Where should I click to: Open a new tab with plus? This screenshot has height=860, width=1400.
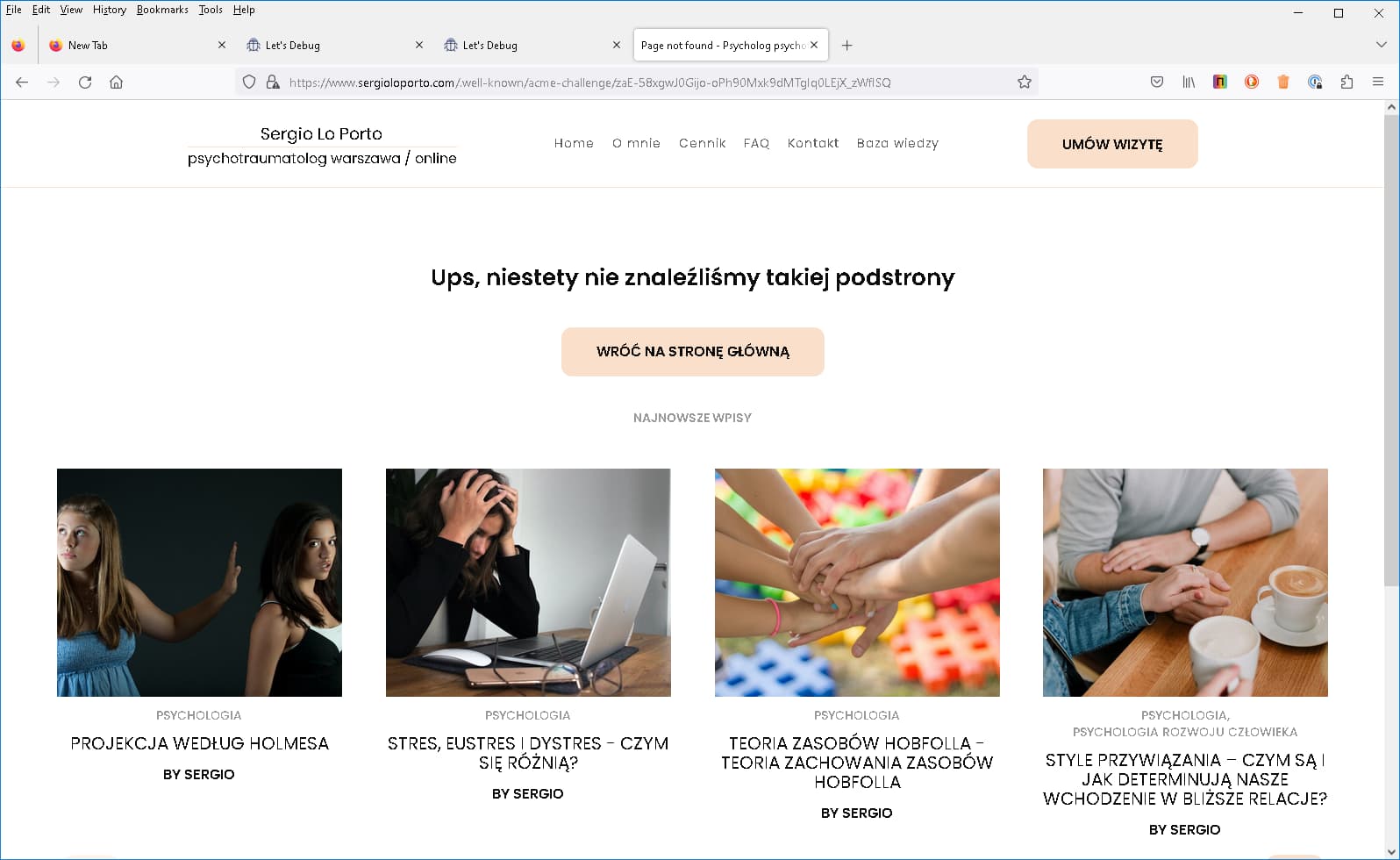(846, 46)
